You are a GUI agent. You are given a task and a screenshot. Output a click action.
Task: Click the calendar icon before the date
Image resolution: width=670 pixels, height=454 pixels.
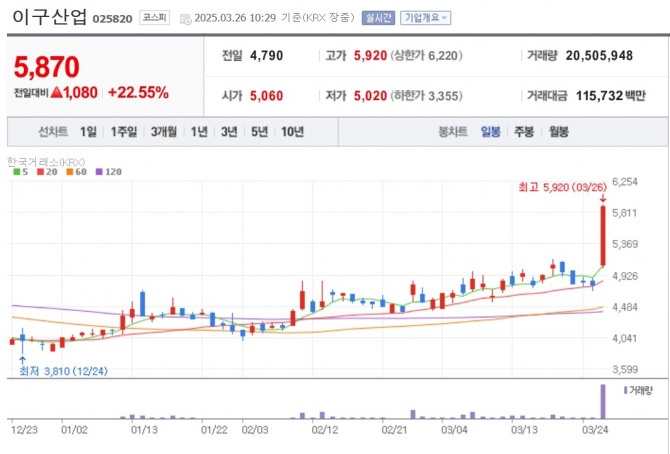(185, 19)
